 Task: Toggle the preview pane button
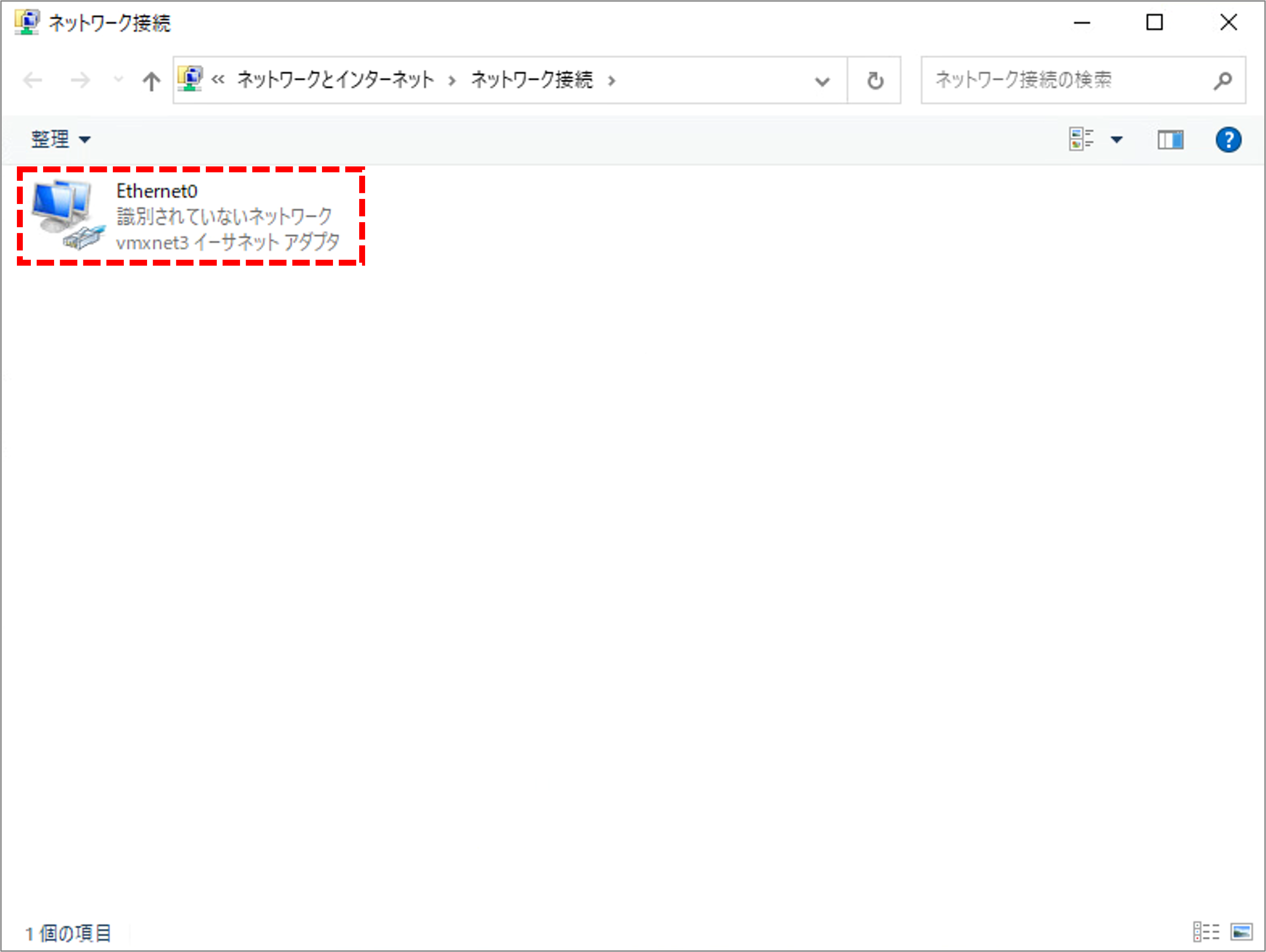pos(1171,140)
